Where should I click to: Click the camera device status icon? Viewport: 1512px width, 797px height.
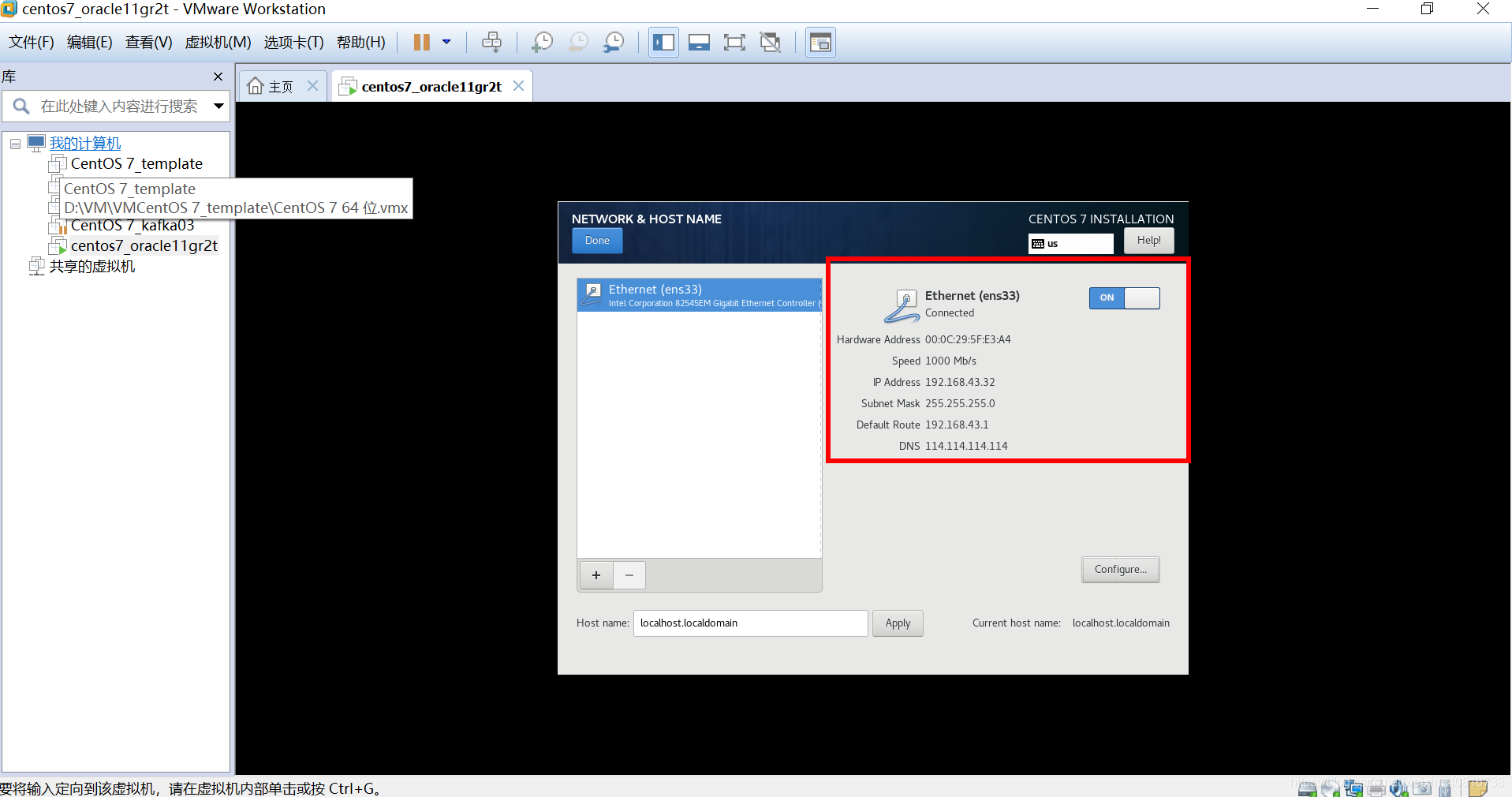[x=1422, y=788]
